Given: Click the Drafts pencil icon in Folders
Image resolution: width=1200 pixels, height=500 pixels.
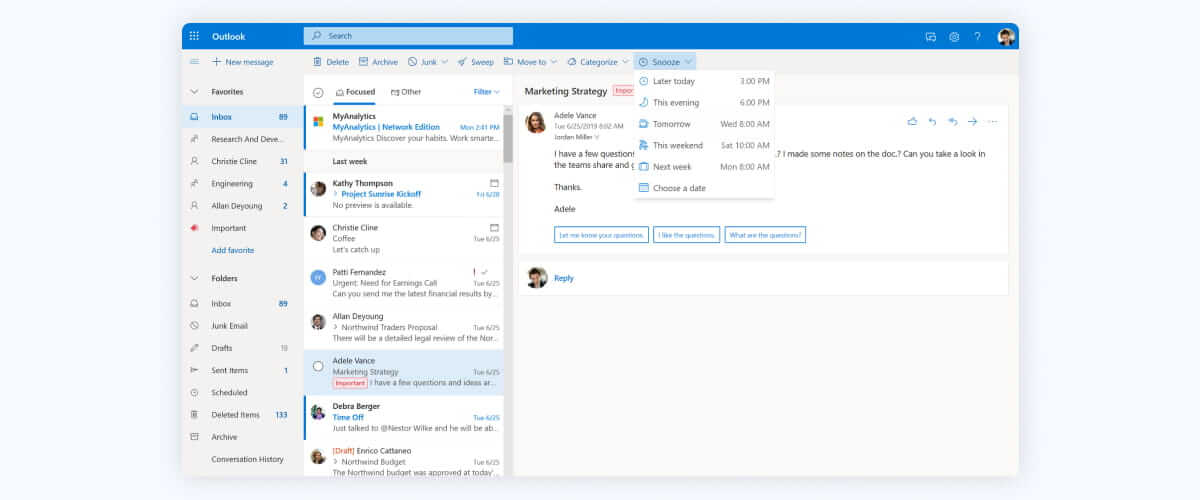Looking at the screenshot, I should pyautogui.click(x=194, y=348).
